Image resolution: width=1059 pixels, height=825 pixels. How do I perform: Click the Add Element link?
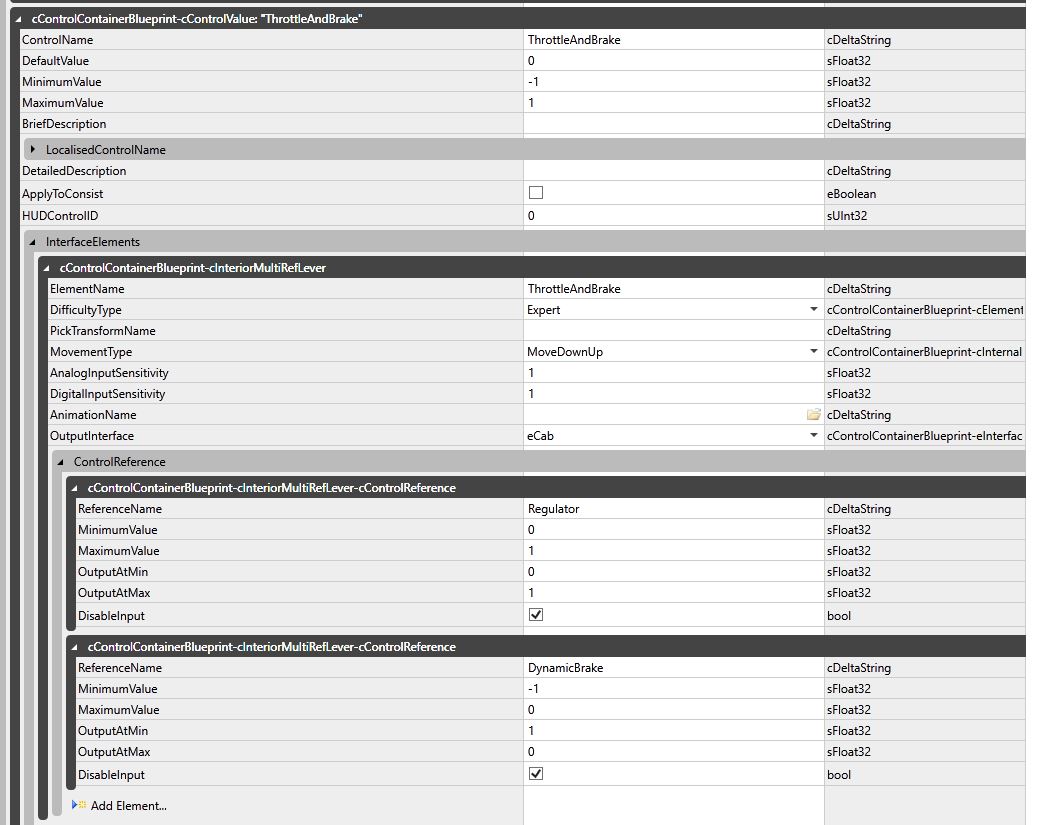(x=128, y=805)
